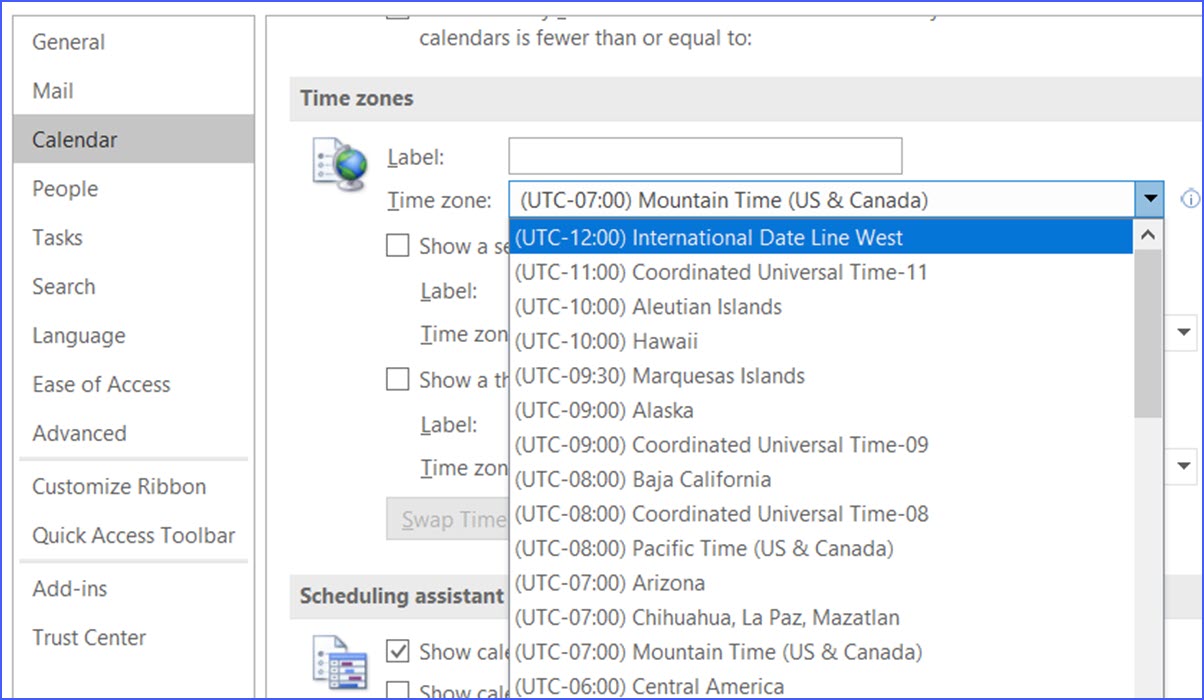Enable the second time zone checkbox
Screen dimensions: 1204x700
[397, 246]
